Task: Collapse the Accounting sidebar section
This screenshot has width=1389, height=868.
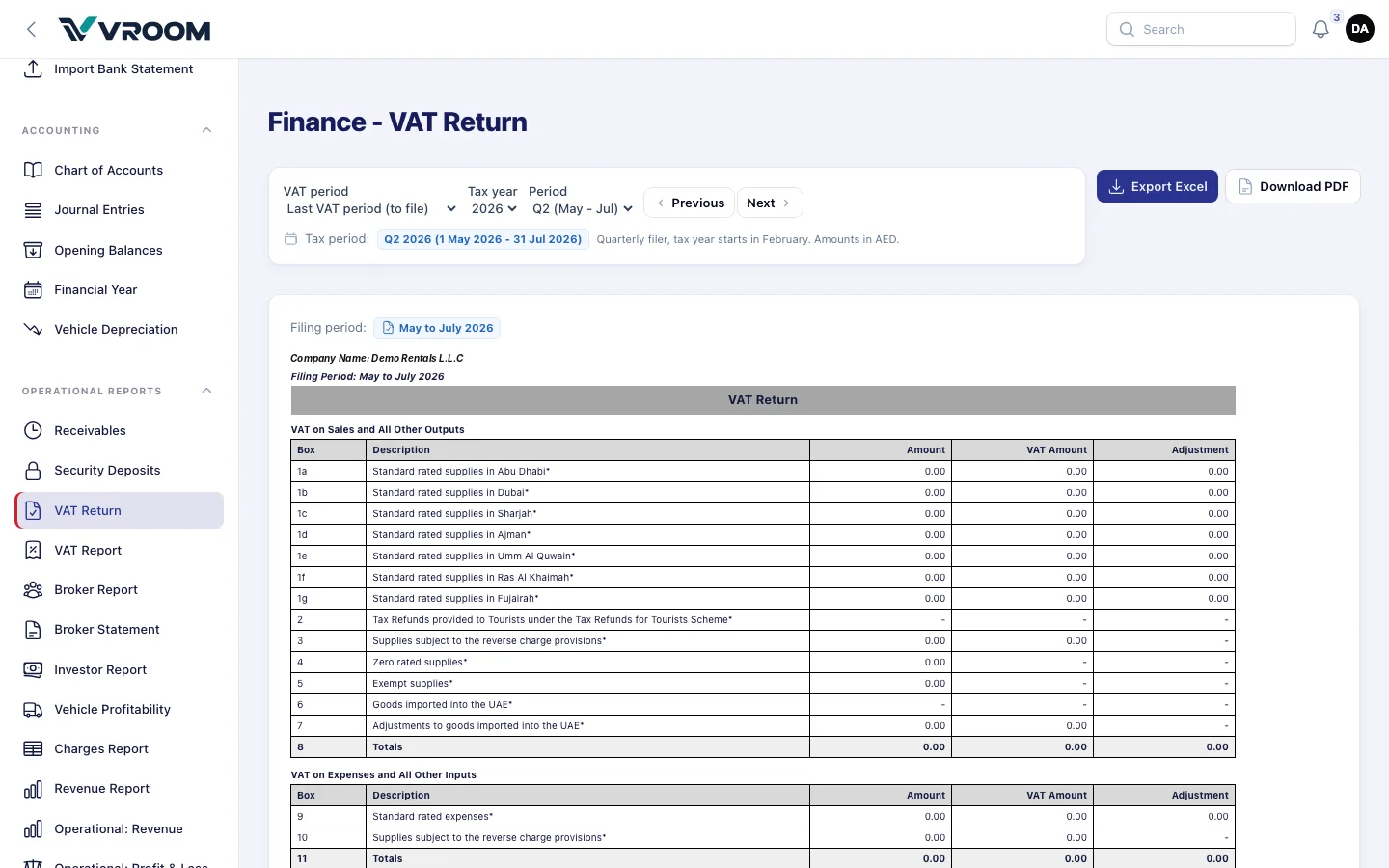Action: [x=206, y=130]
